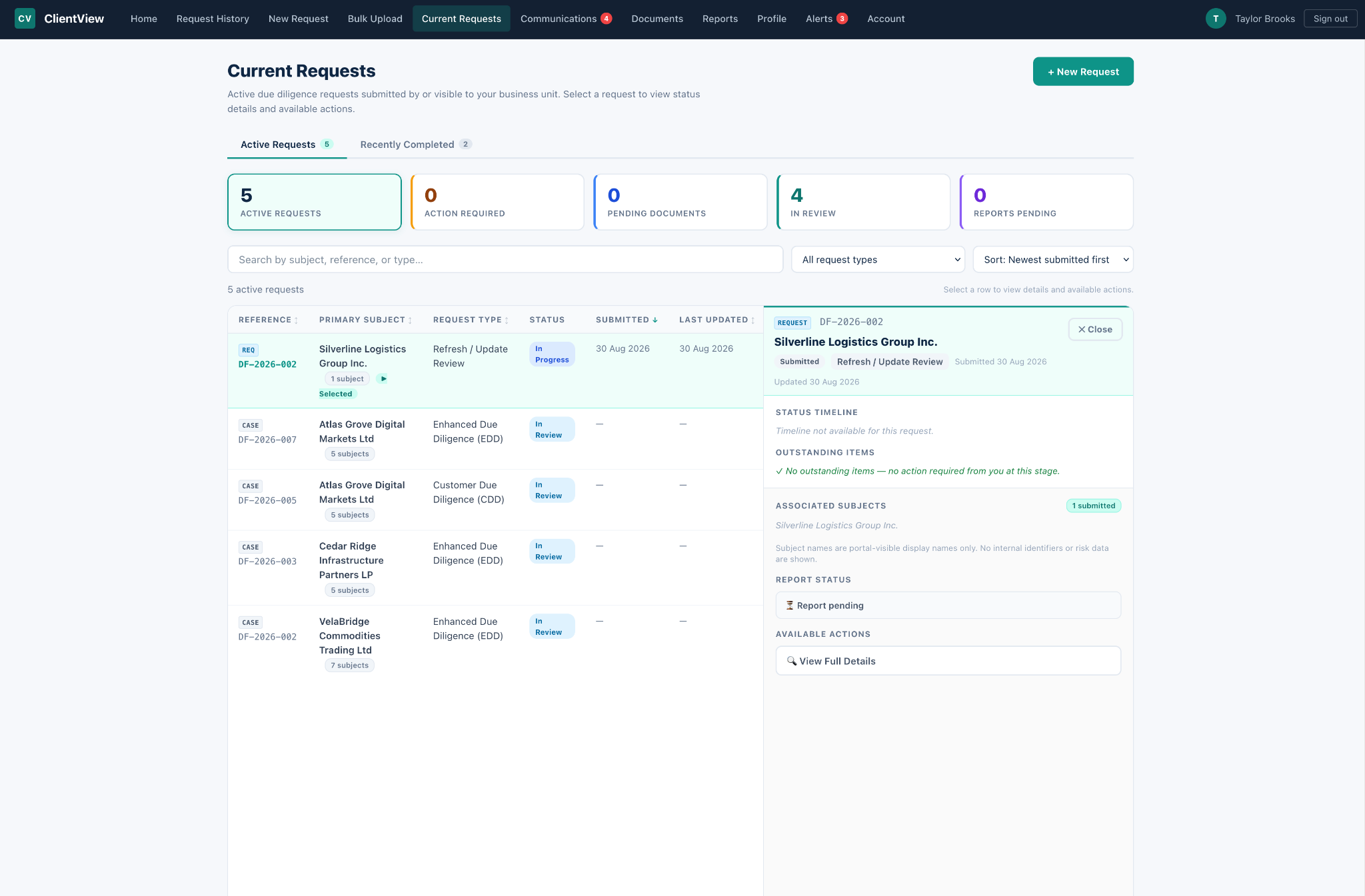The width and height of the screenshot is (1365, 896).
Task: Close the request detail panel
Action: tap(1095, 329)
